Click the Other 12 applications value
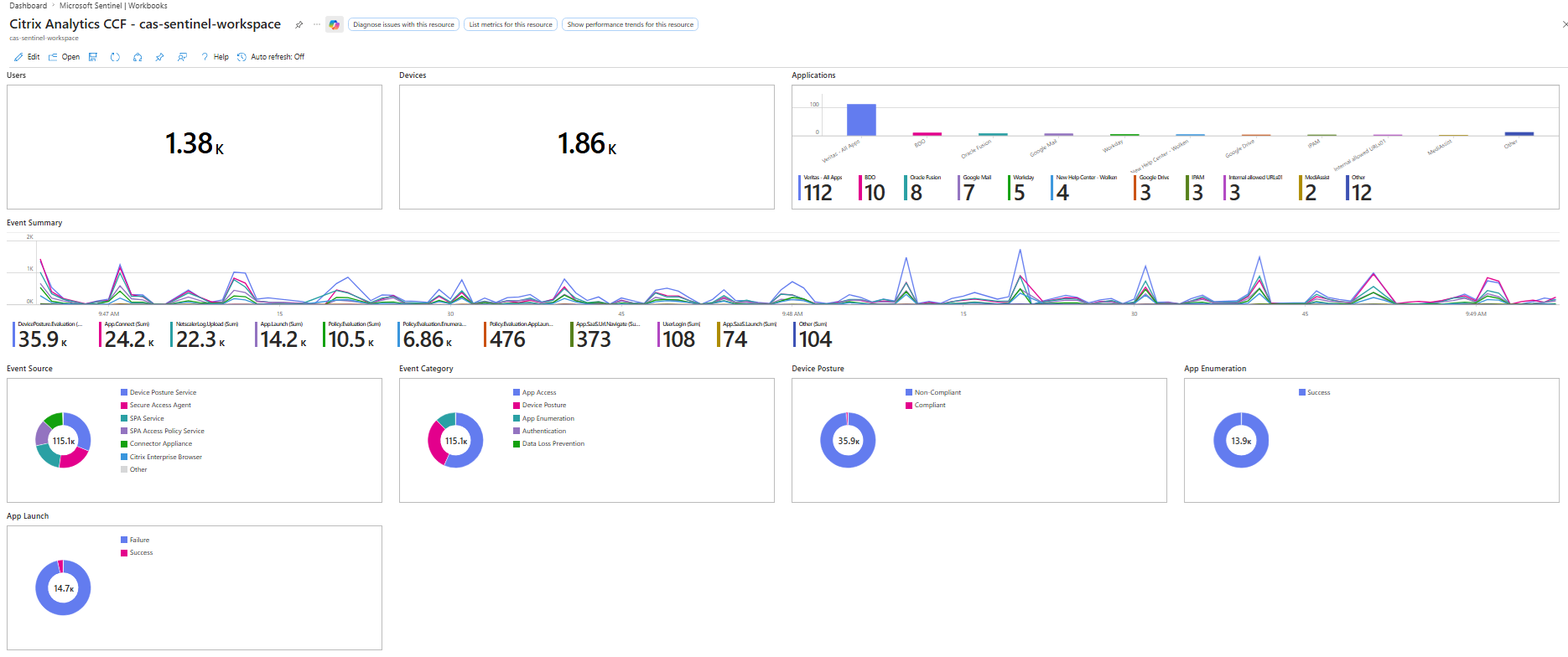 pyautogui.click(x=1362, y=193)
